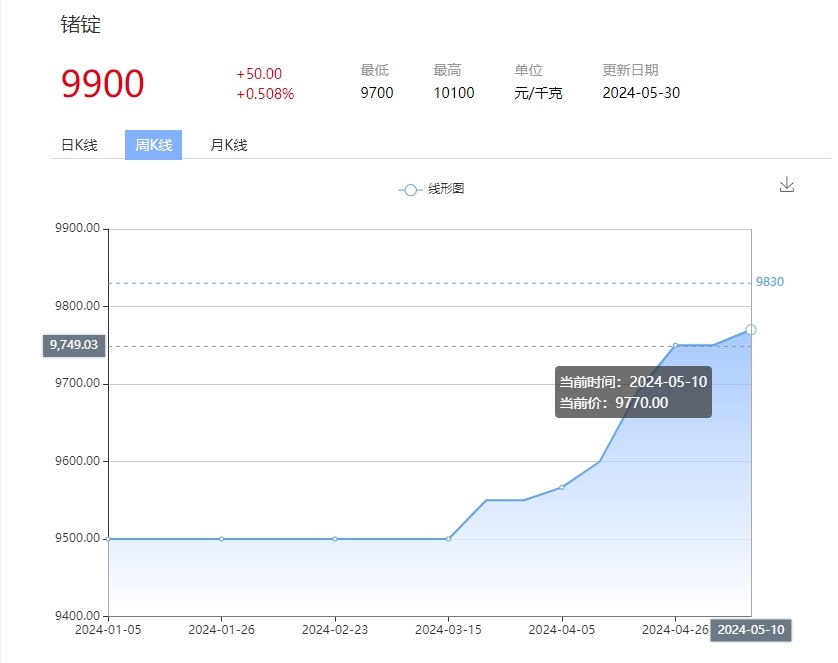
Task: Click the data point marker above 2024-02-23
Action: coord(335,539)
